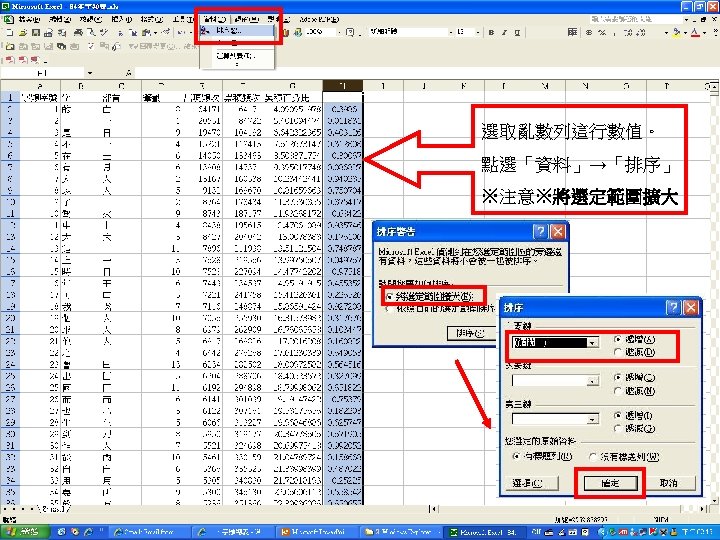Select Header row radio in Sort dialog

(x=516, y=456)
